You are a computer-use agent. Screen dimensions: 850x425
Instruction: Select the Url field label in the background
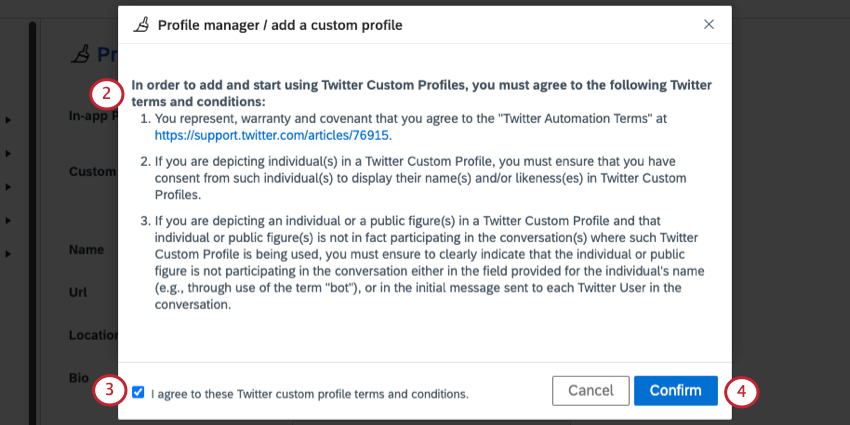click(x=78, y=292)
